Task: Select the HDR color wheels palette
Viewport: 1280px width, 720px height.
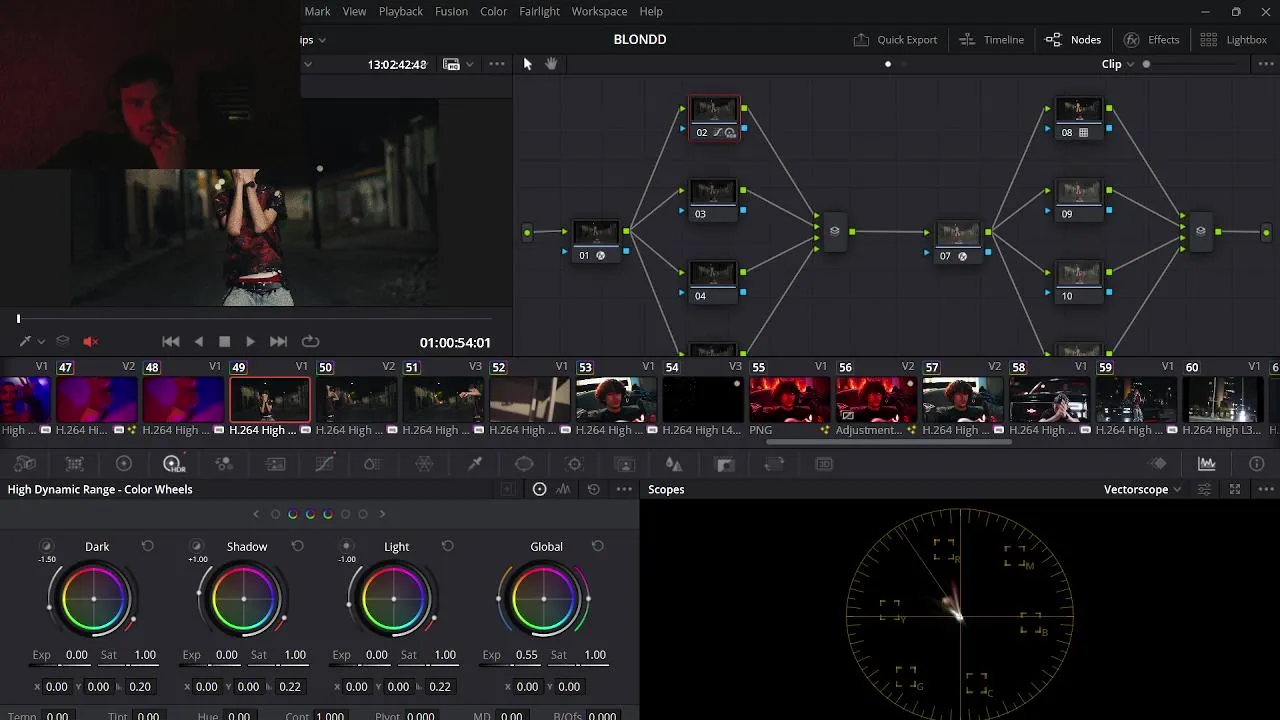Action: pos(173,464)
